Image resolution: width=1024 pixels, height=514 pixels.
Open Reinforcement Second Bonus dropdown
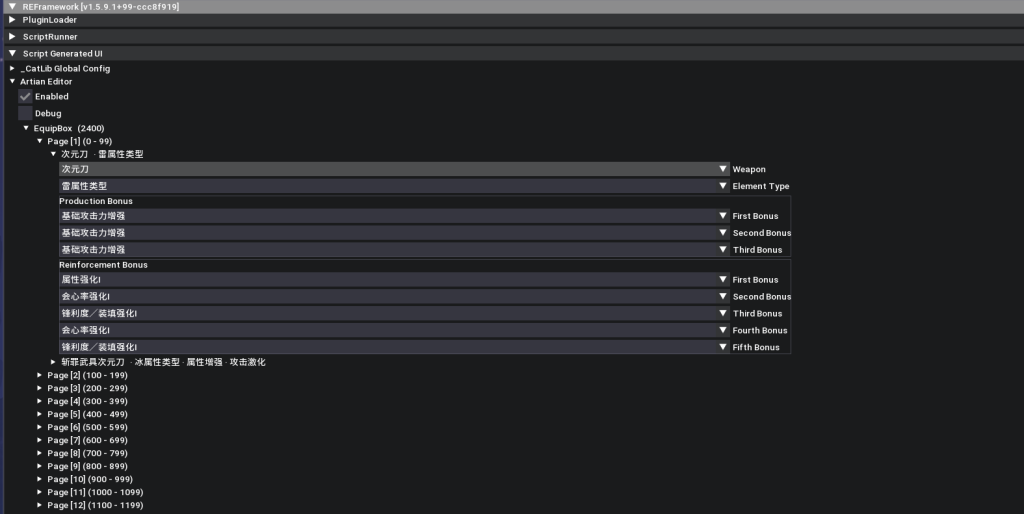click(722, 297)
